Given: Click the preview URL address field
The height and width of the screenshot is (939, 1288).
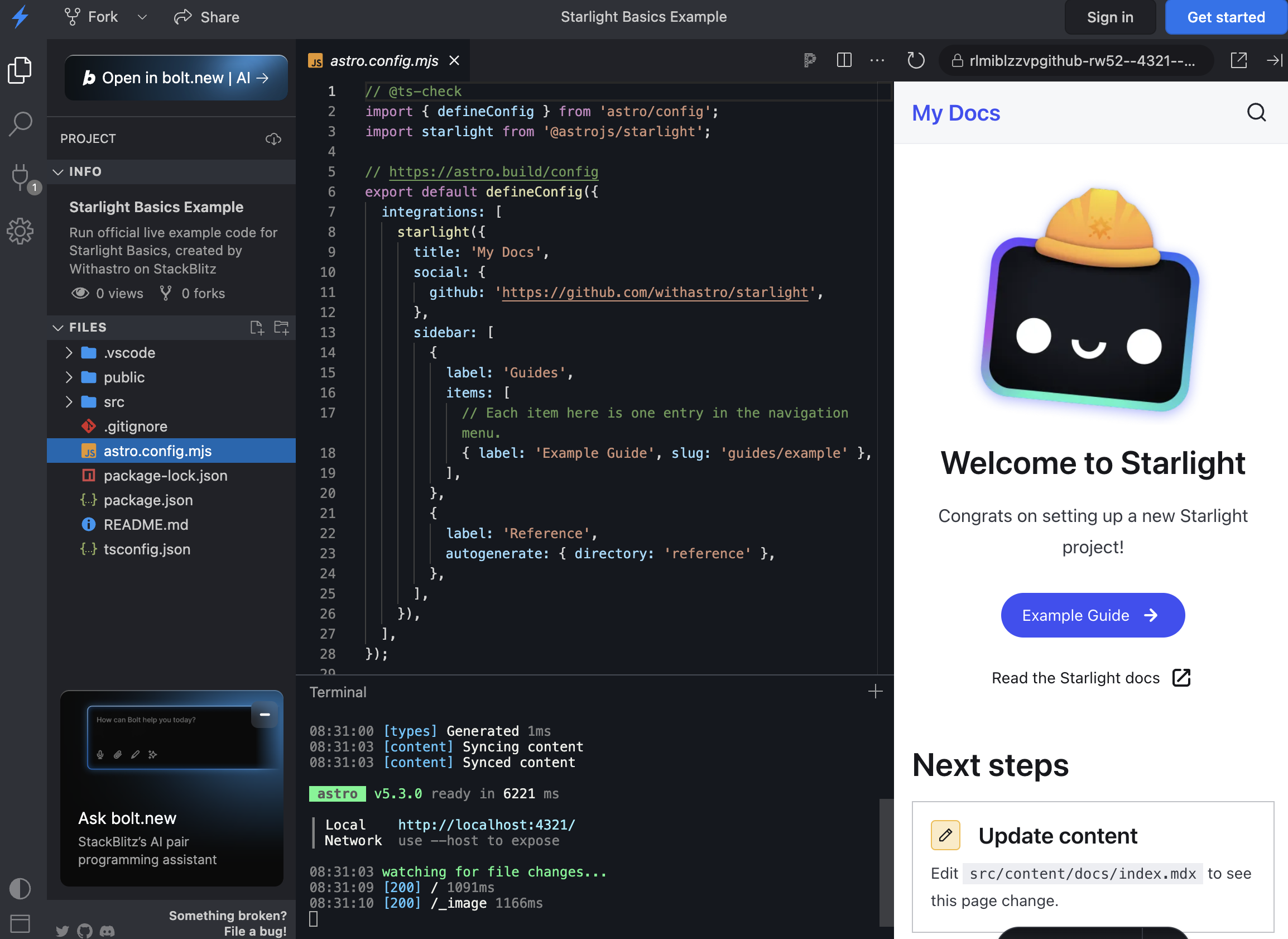Looking at the screenshot, I should pyautogui.click(x=1075, y=60).
